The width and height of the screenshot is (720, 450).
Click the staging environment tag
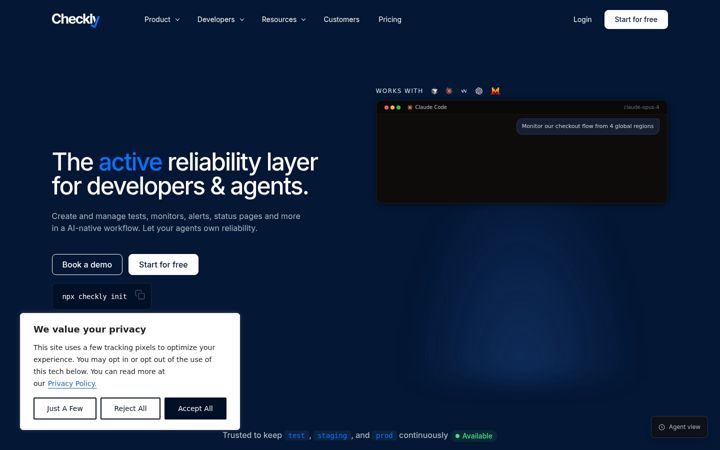click(x=332, y=436)
